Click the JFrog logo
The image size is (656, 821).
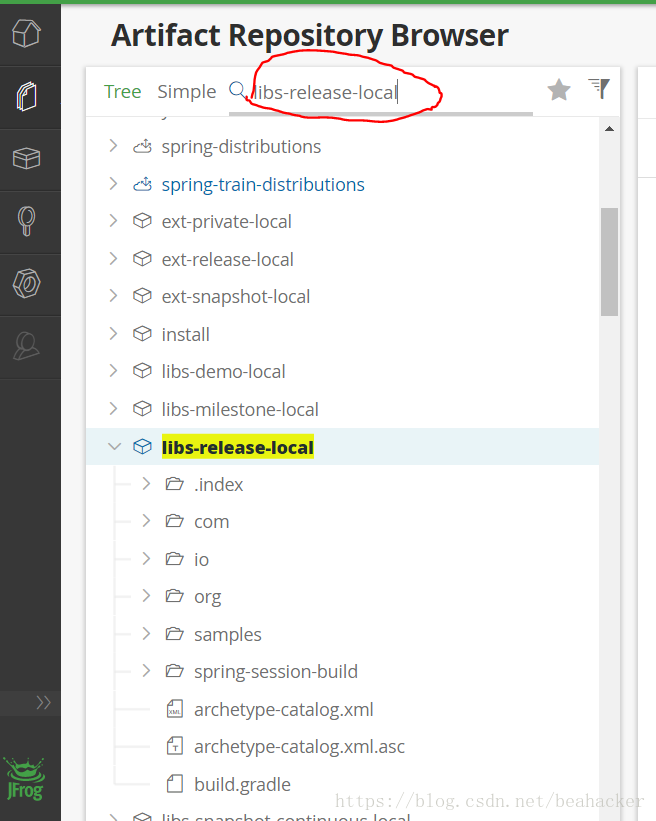pyautogui.click(x=25, y=779)
